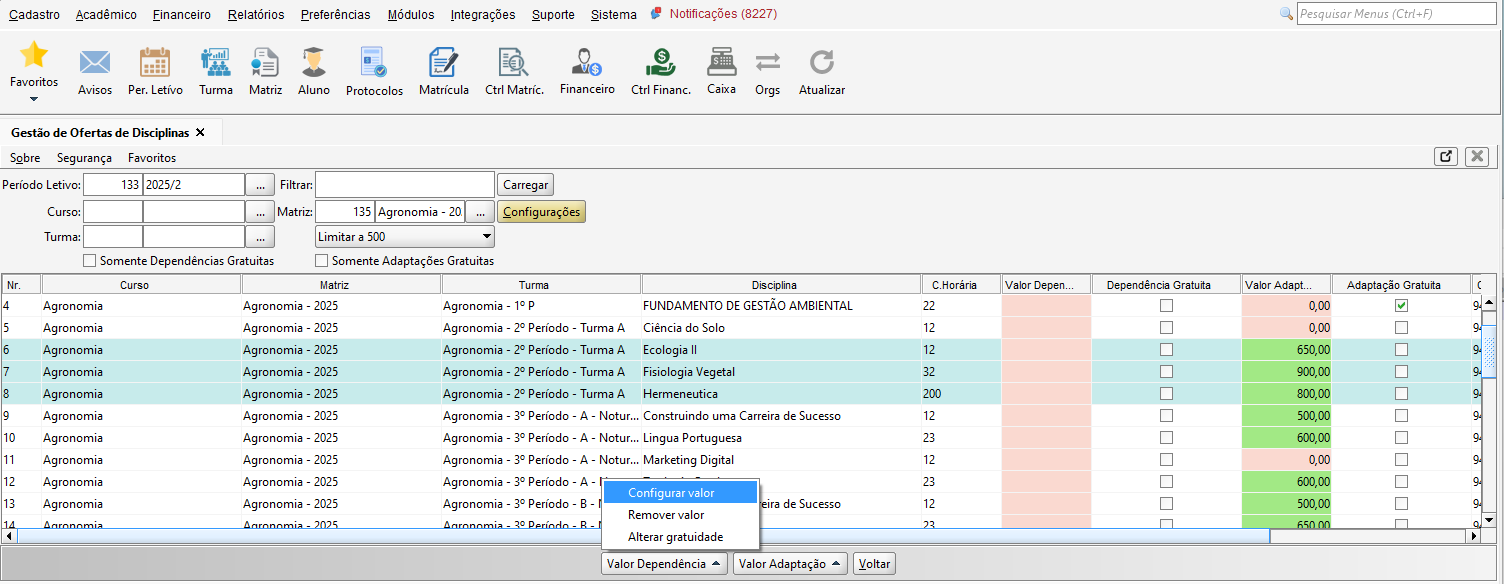Viewport: 1504px width, 584px height.
Task: Enable Somente Dependências Gratuitas checkbox
Action: coord(90,261)
